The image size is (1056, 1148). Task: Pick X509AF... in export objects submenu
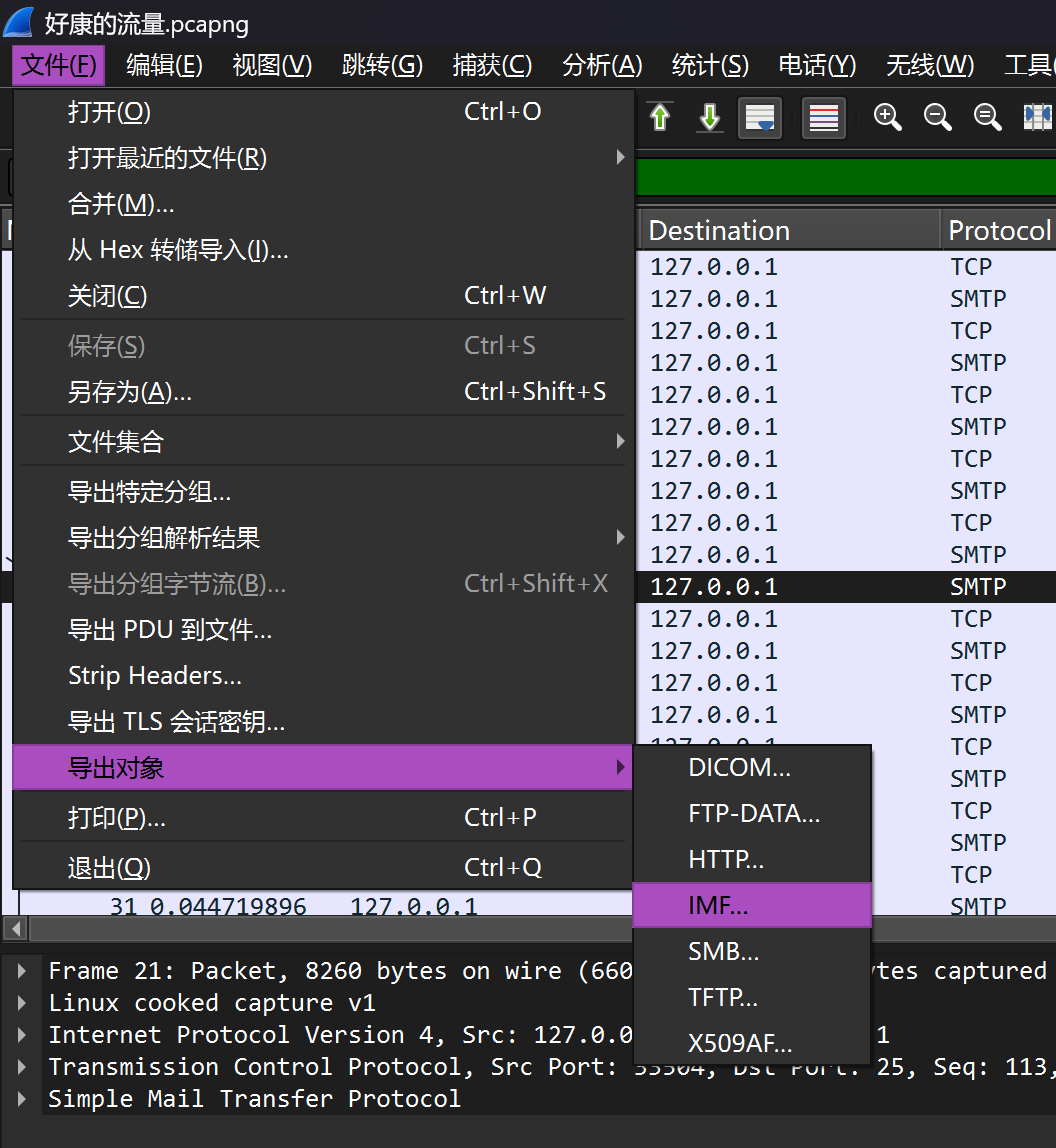(x=752, y=1043)
